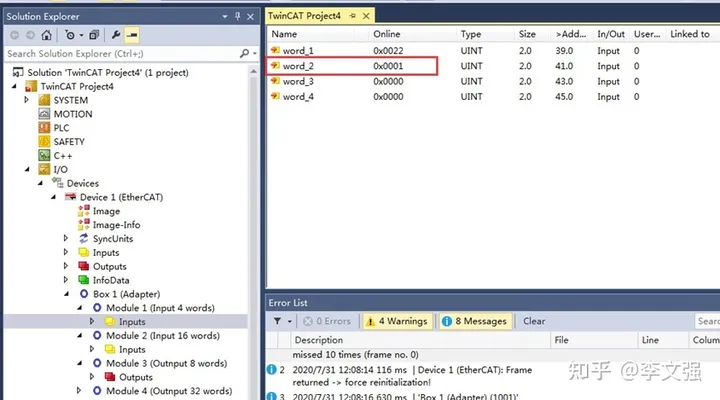Select Module 1 (Input 4 words) tree item
Screen dimensions: 720x400
click(160, 308)
